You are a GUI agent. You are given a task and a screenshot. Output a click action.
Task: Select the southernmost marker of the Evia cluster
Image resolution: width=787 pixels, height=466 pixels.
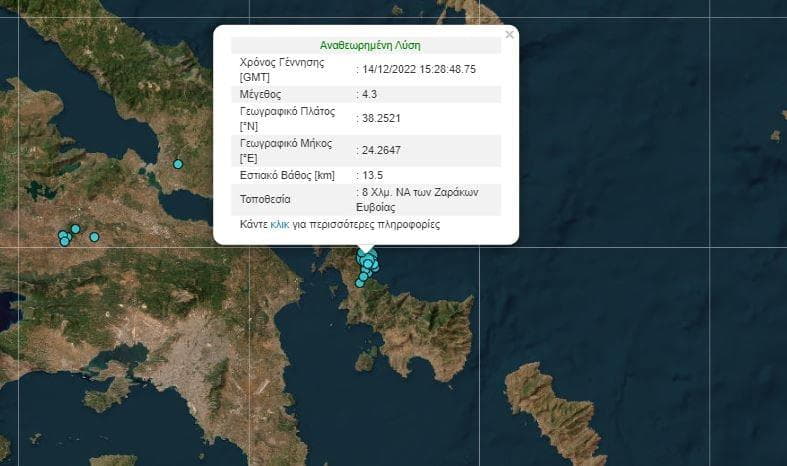(360, 283)
